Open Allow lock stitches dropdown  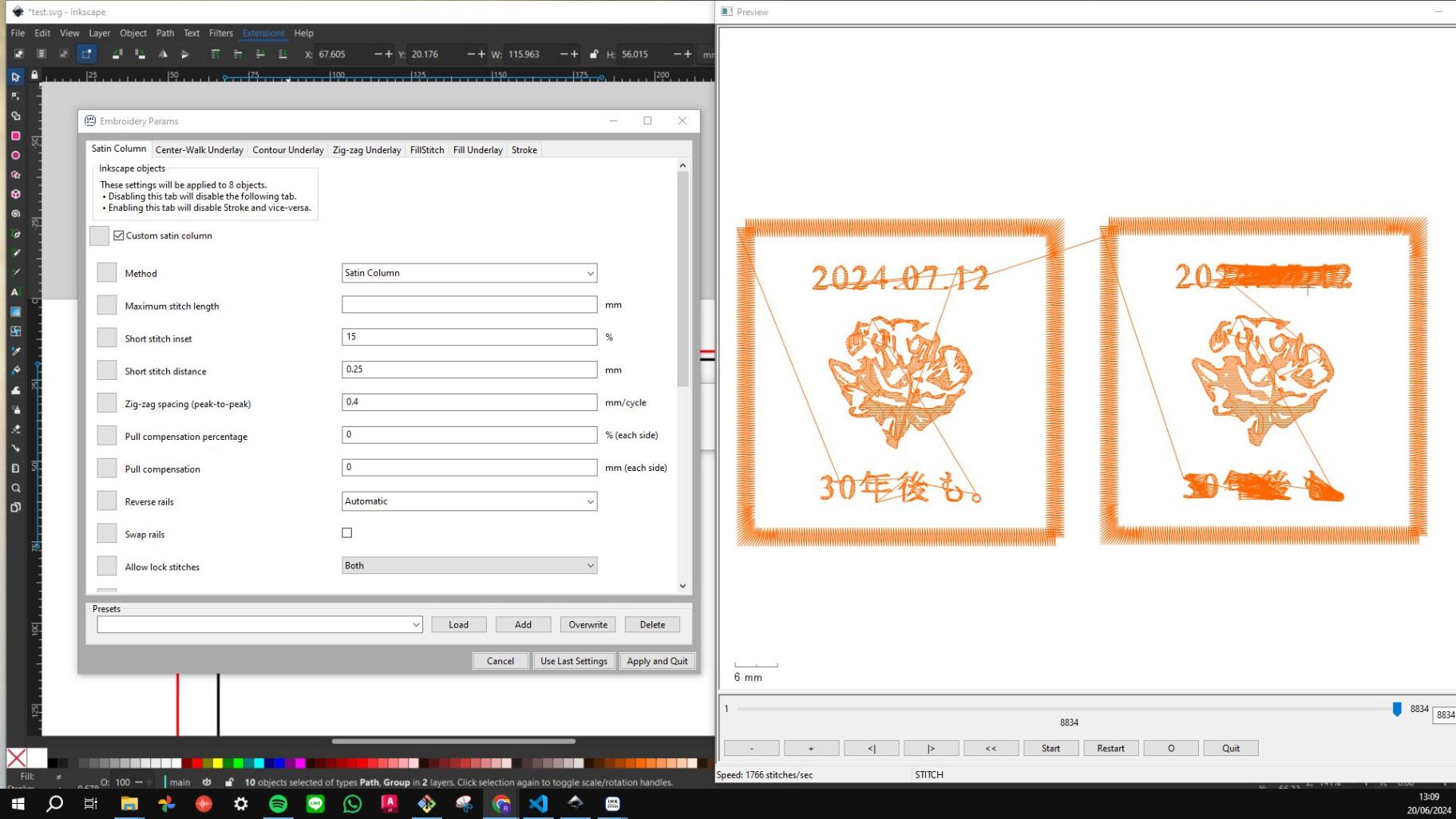(469, 566)
